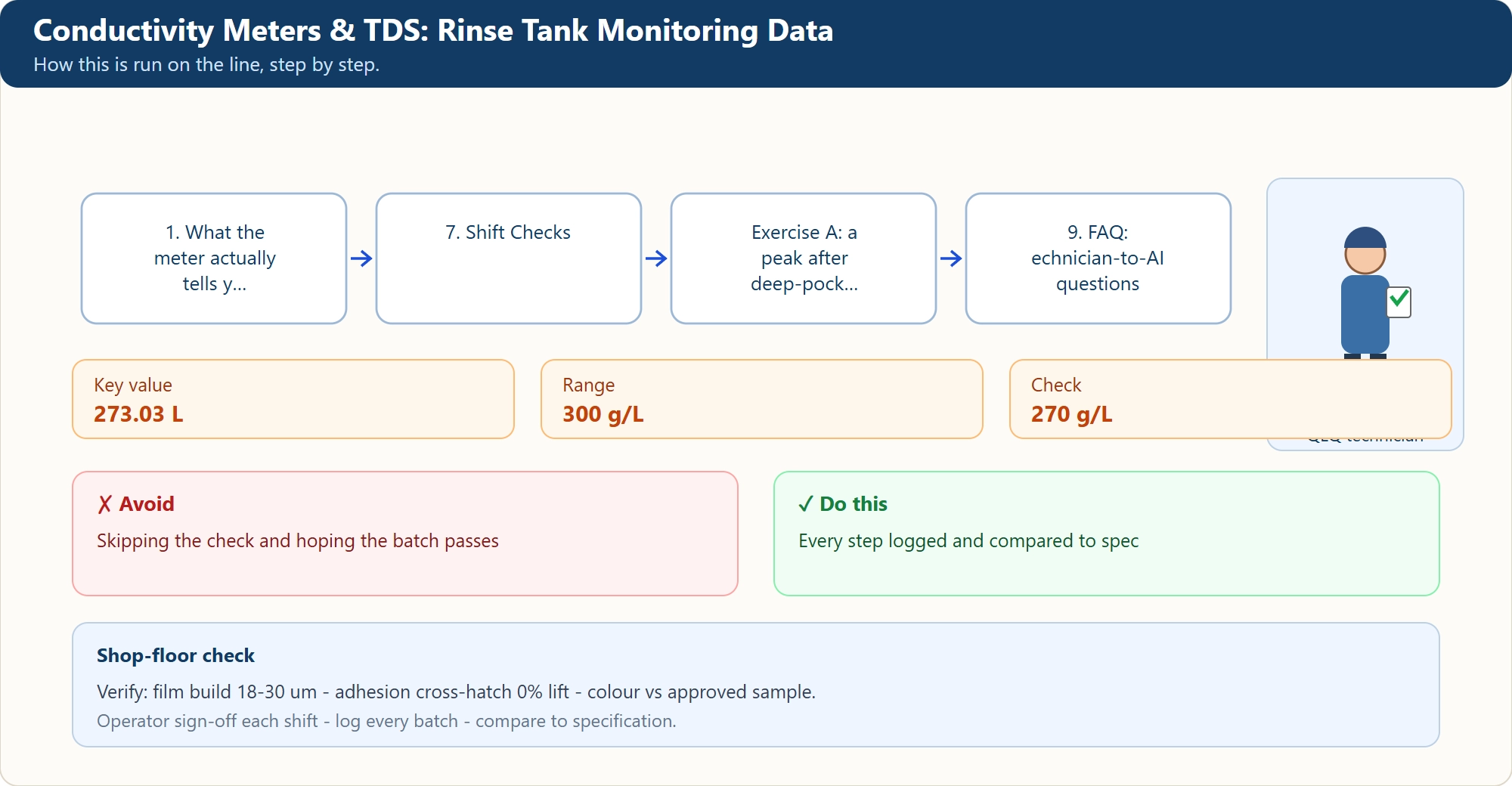This screenshot has width=1512, height=786.
Task: Click the value '273.03 L'
Action: click(x=138, y=414)
